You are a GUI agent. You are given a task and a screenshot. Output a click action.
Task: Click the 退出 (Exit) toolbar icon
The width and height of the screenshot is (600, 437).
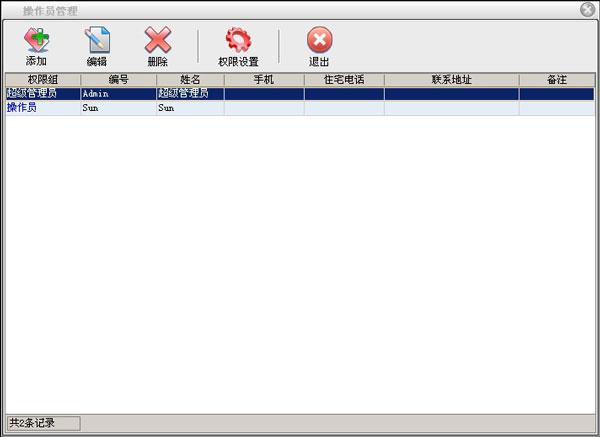[x=319, y=41]
